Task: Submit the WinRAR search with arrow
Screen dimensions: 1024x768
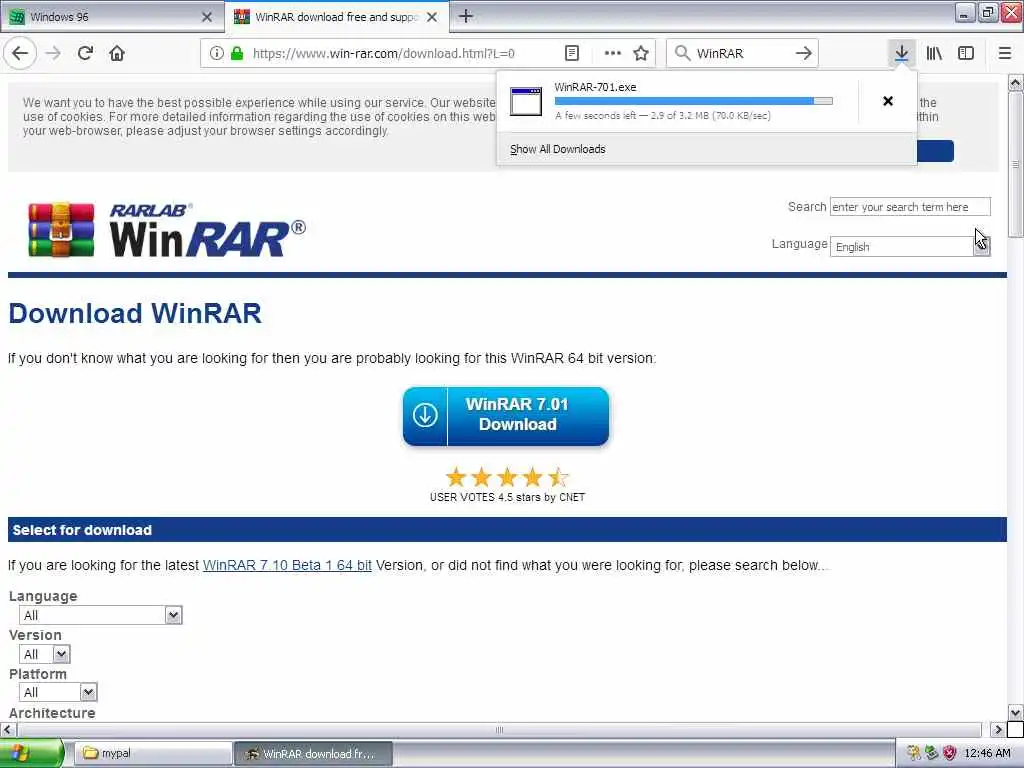Action: [804, 53]
